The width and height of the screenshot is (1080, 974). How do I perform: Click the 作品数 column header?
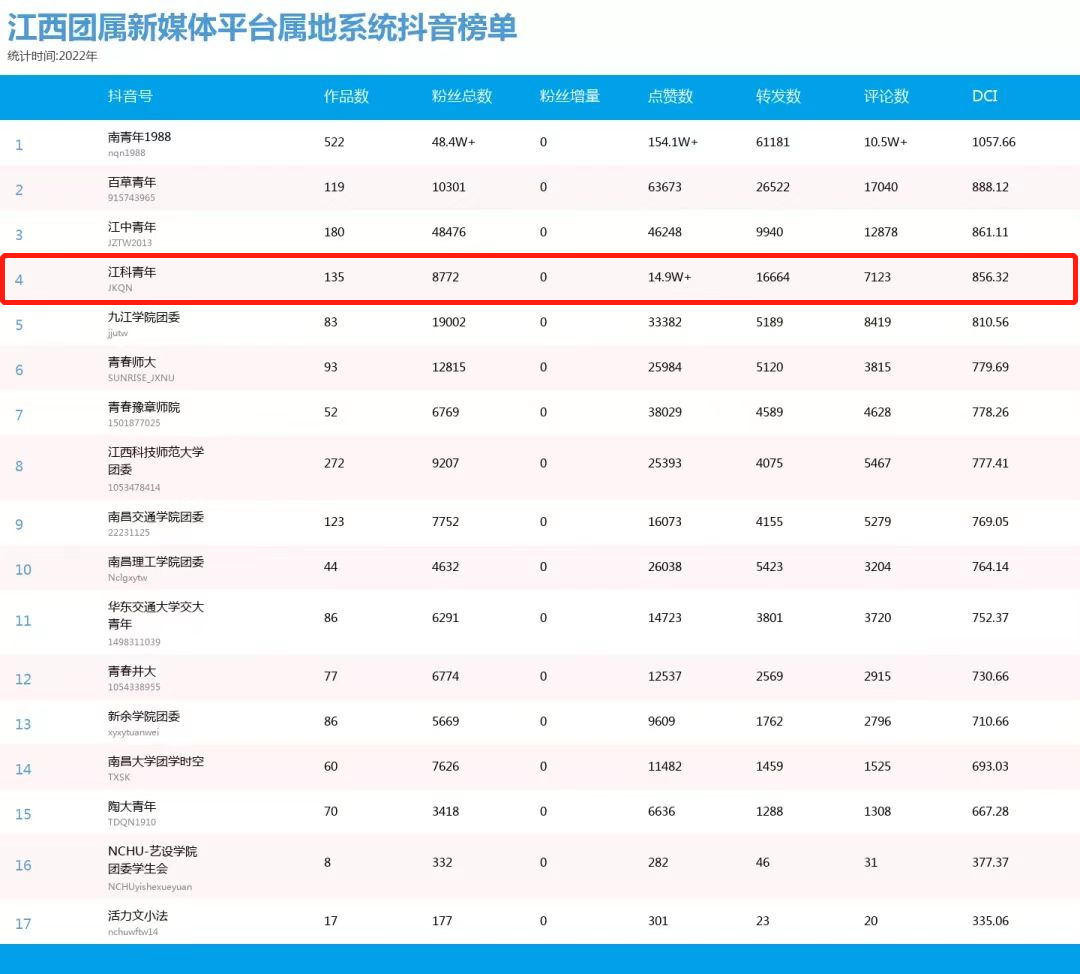(x=346, y=96)
